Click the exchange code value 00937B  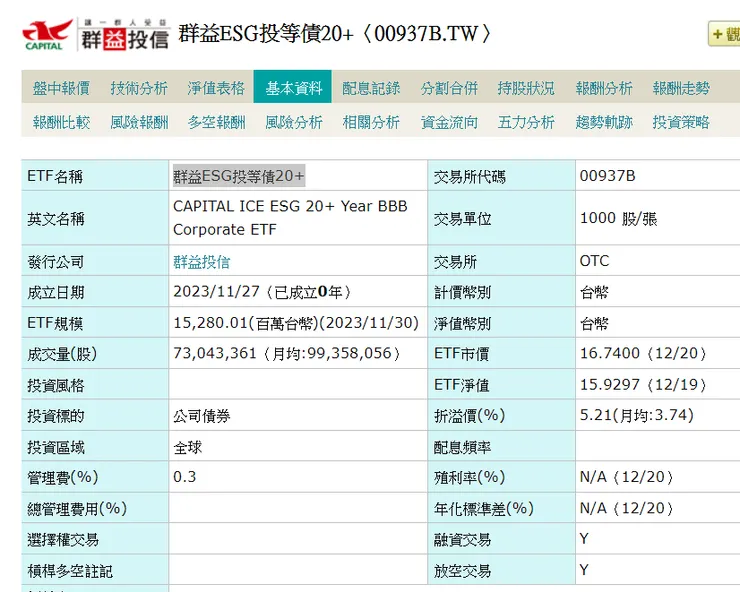(607, 176)
